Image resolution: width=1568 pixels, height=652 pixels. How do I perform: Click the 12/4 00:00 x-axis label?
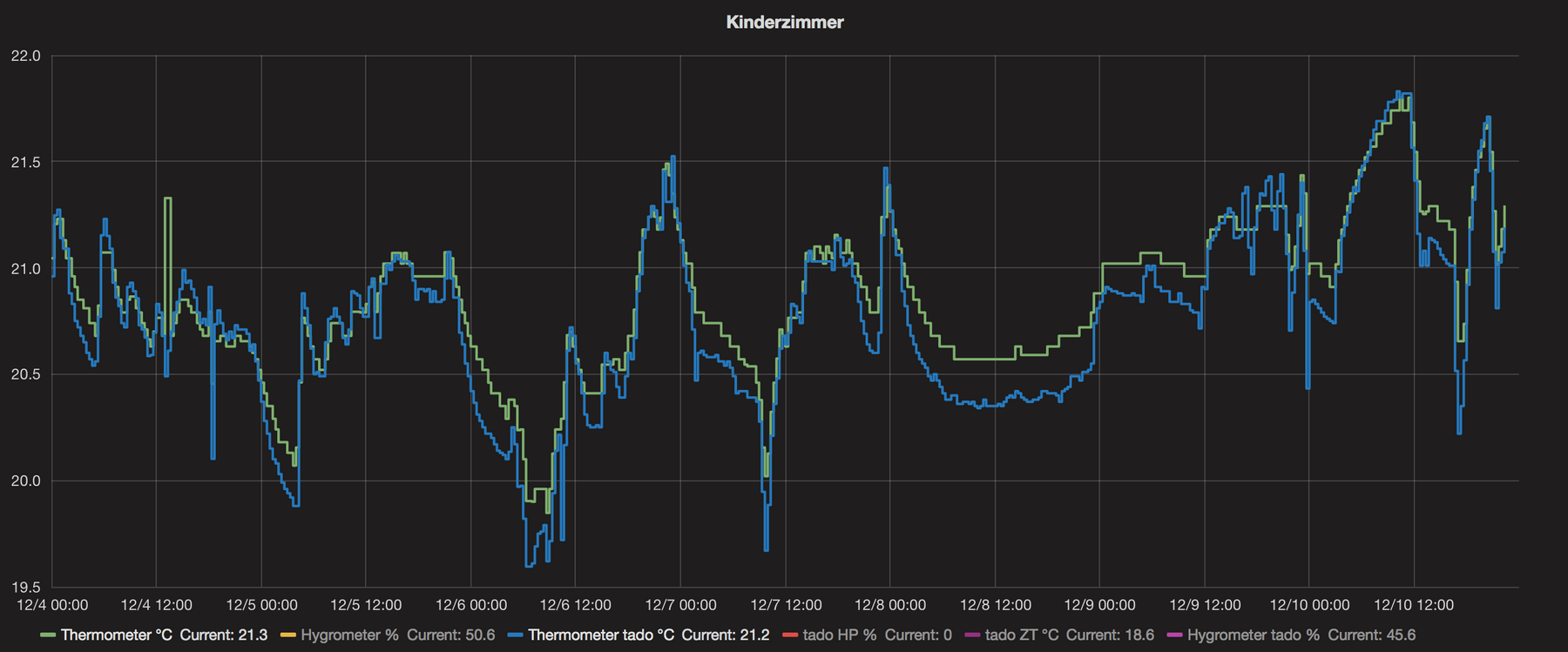coord(52,605)
